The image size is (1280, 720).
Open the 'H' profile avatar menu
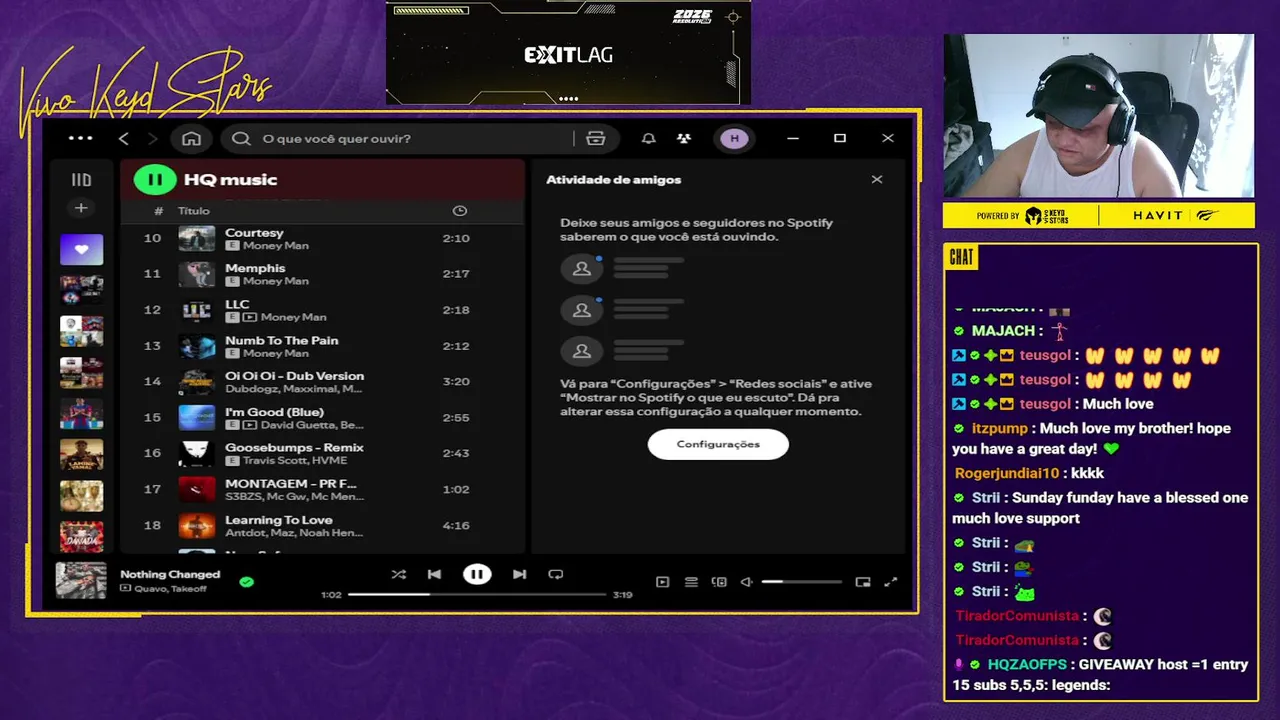[x=735, y=138]
